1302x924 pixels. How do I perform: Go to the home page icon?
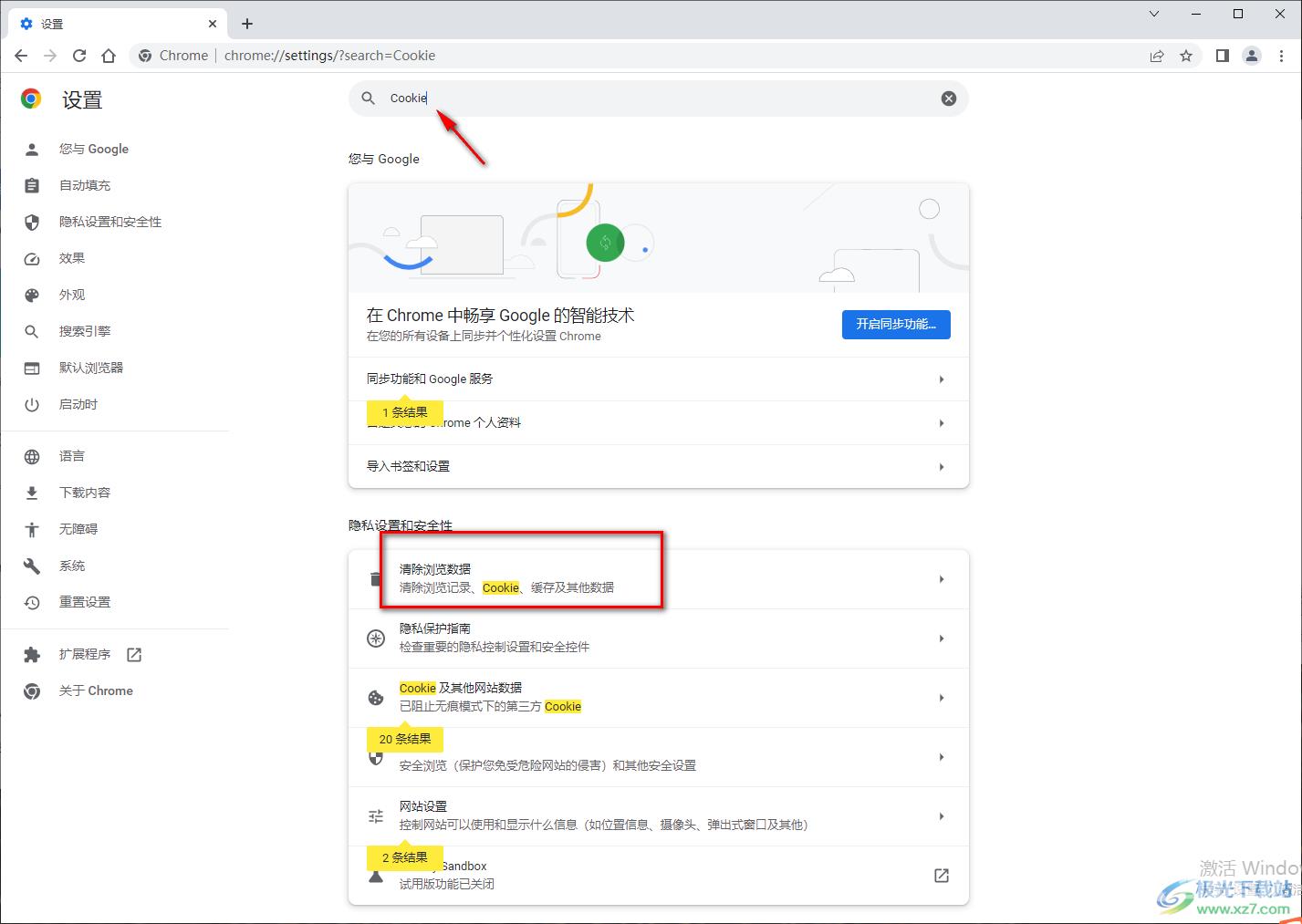click(109, 56)
